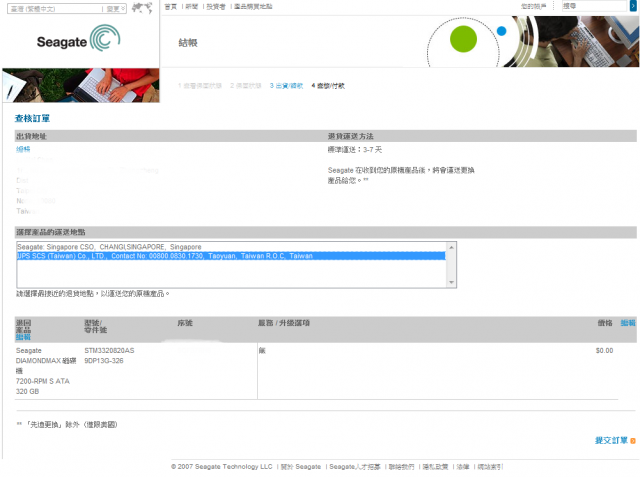
Task: Click the world map icon
Action: pos(142,8)
